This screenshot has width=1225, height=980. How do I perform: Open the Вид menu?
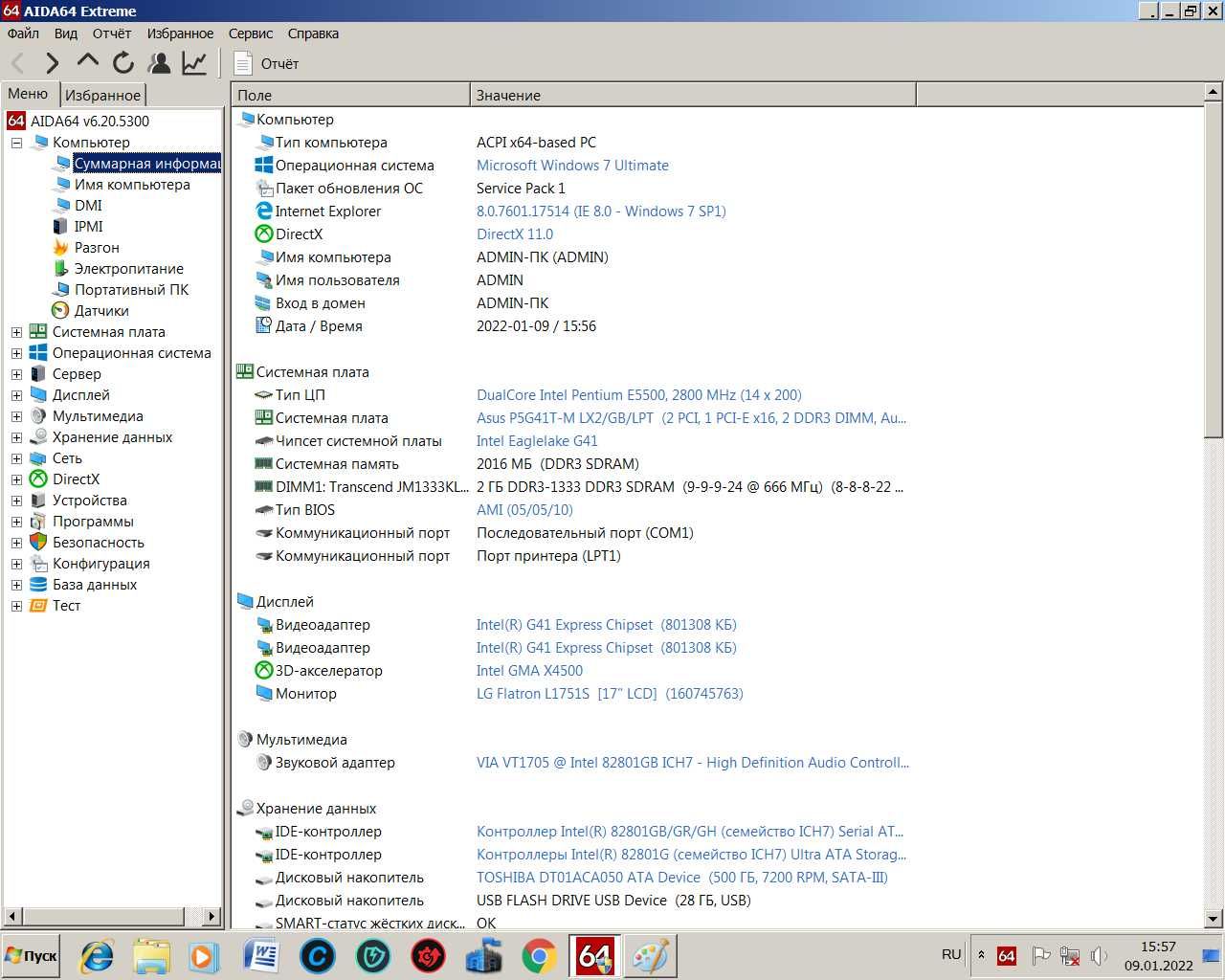tap(66, 33)
